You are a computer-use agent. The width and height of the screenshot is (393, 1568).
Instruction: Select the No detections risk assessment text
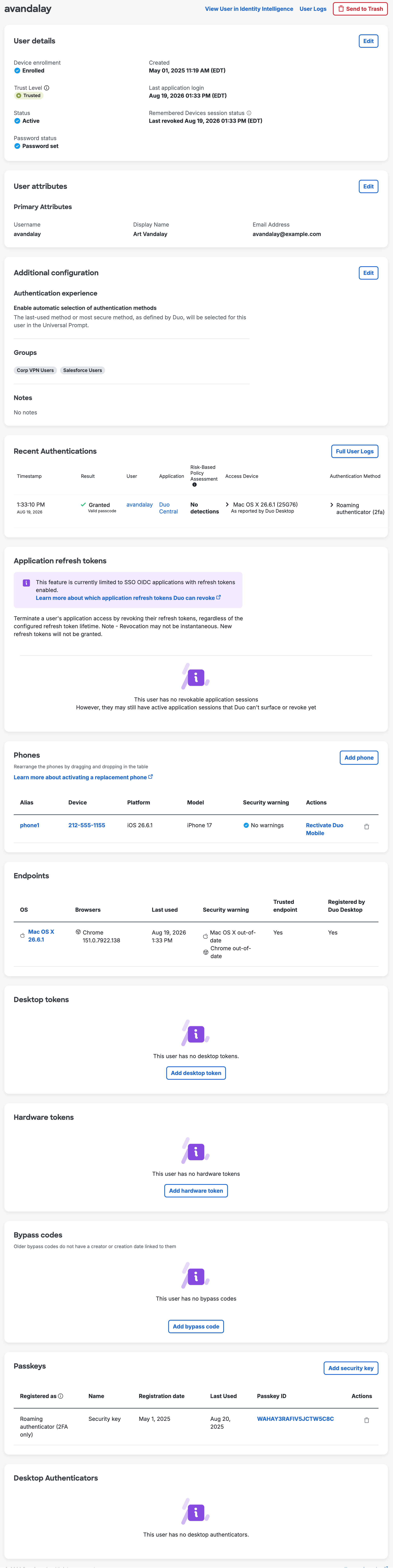[204, 508]
